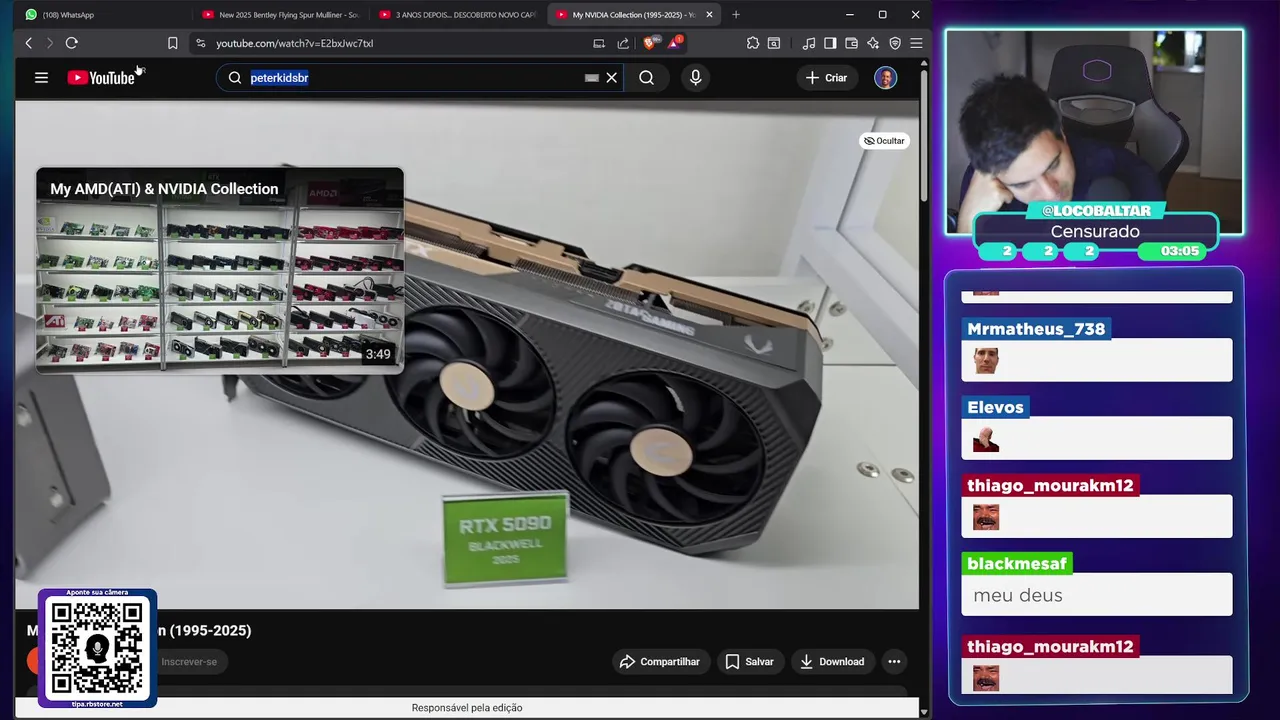Click the Download button
The width and height of the screenshot is (1280, 720).
coord(831,661)
